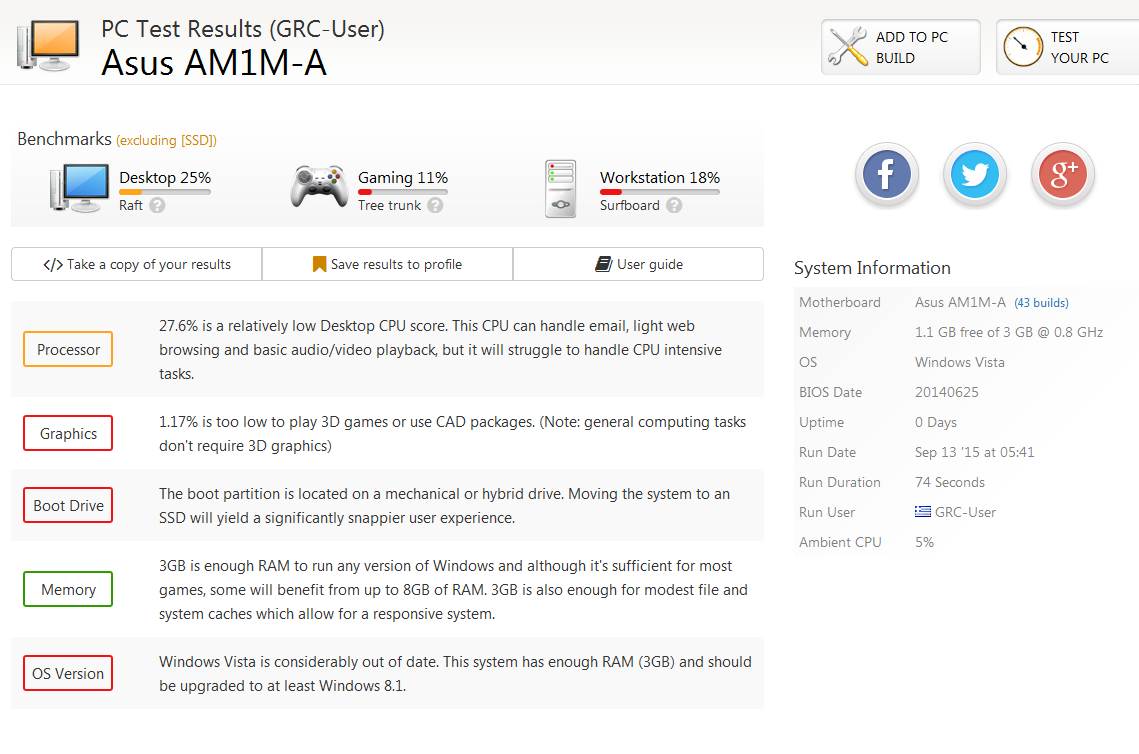The image size is (1139, 754).
Task: Click the Desktop benchmark computer icon
Action: 78,187
